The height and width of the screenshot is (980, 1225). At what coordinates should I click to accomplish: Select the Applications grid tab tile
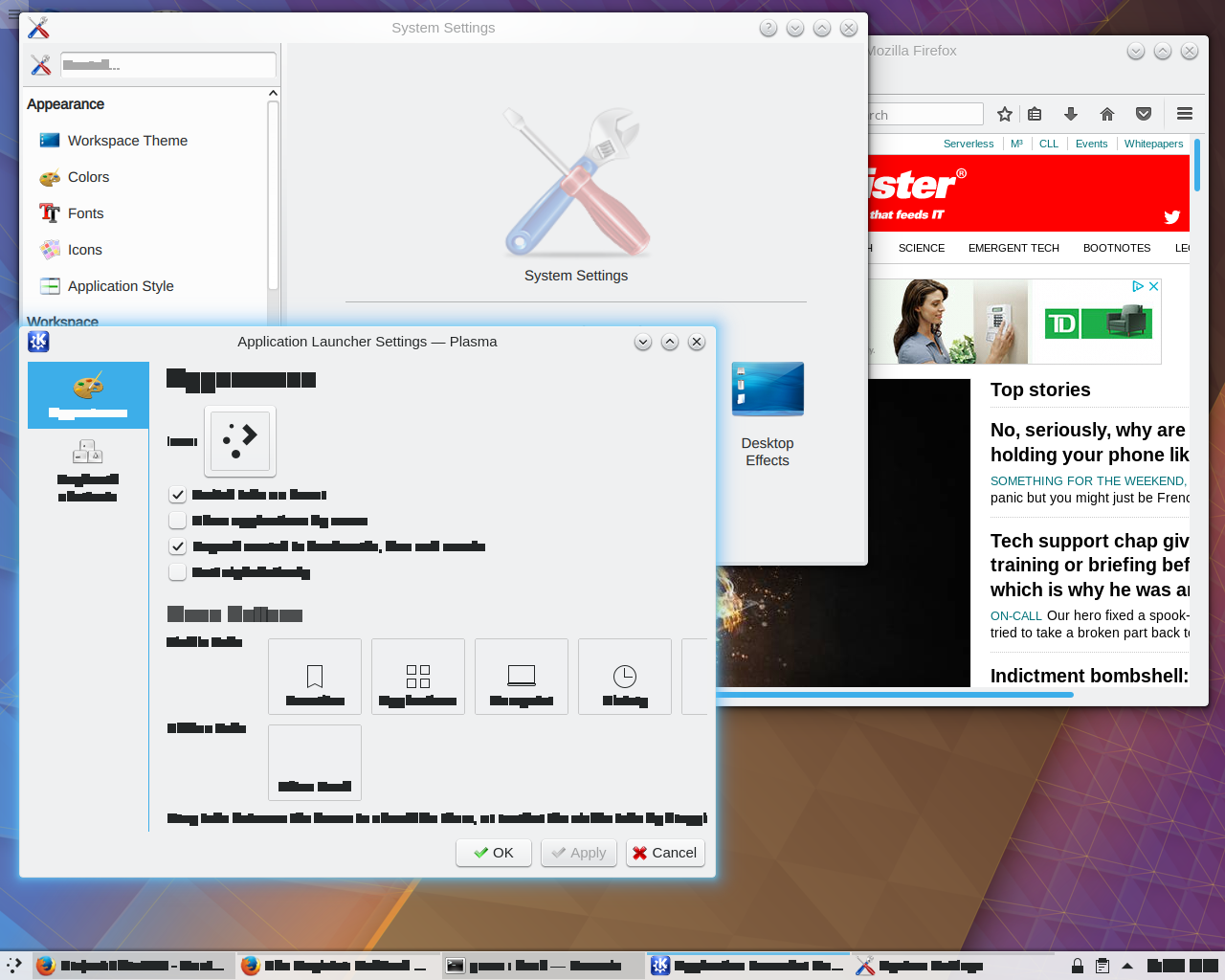(x=418, y=677)
